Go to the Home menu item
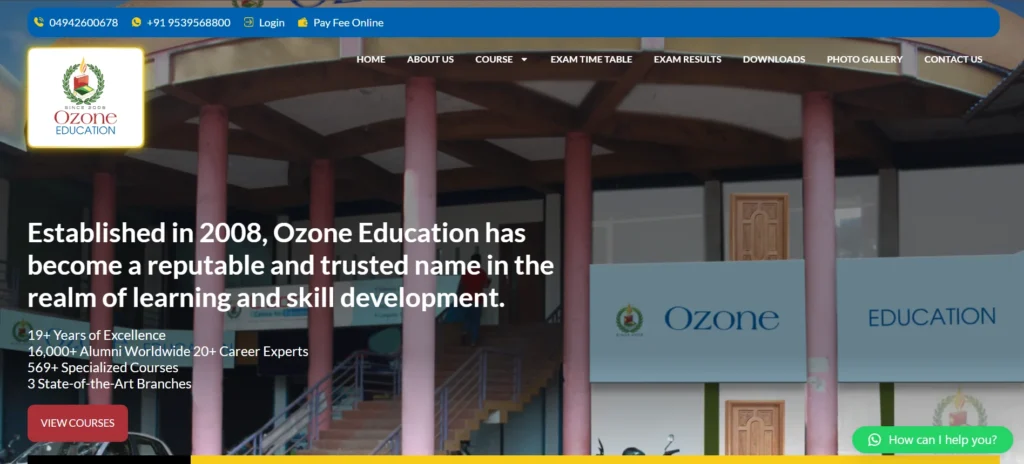 pos(370,60)
